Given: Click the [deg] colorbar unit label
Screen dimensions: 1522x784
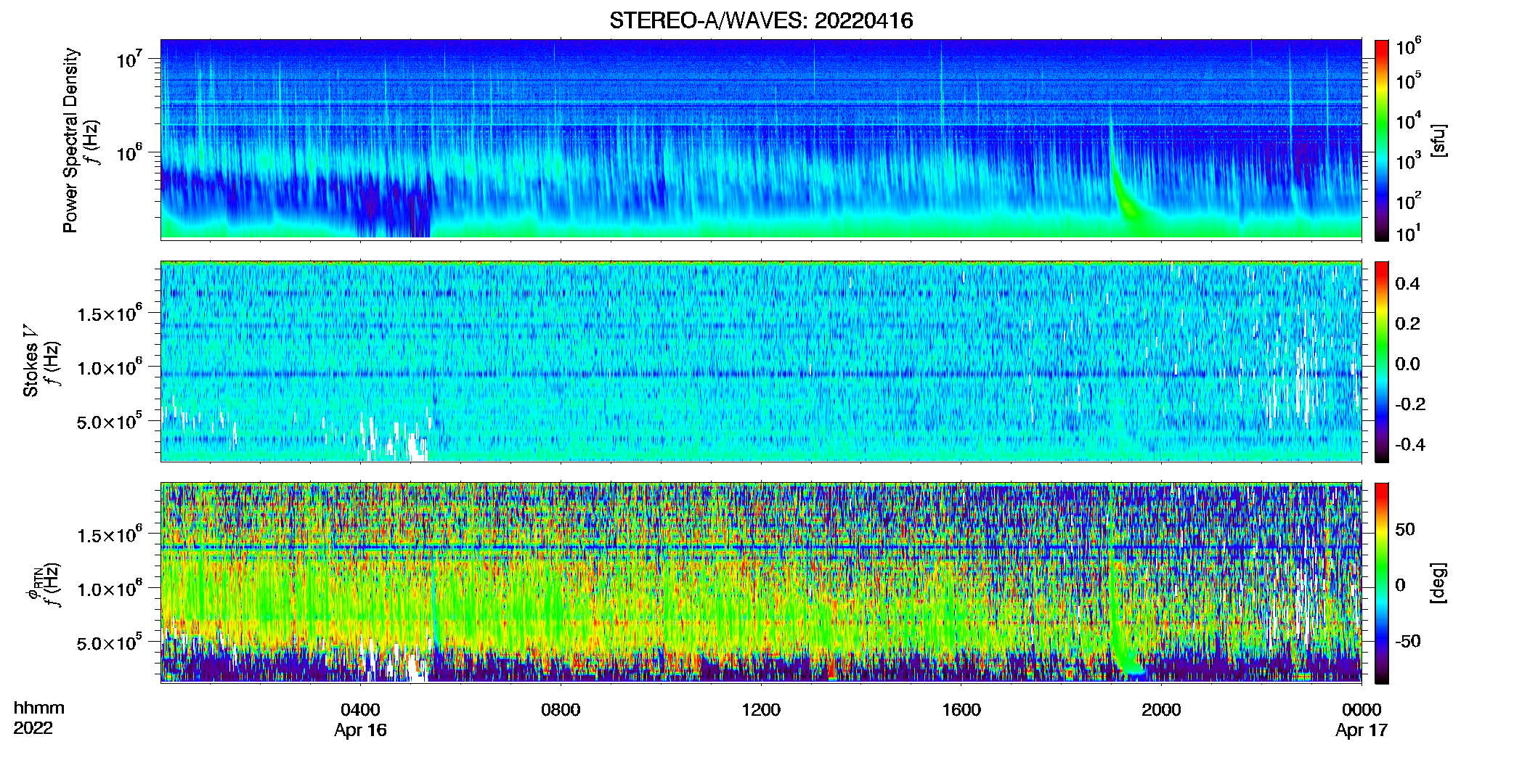Looking at the screenshot, I should coord(1438,583).
